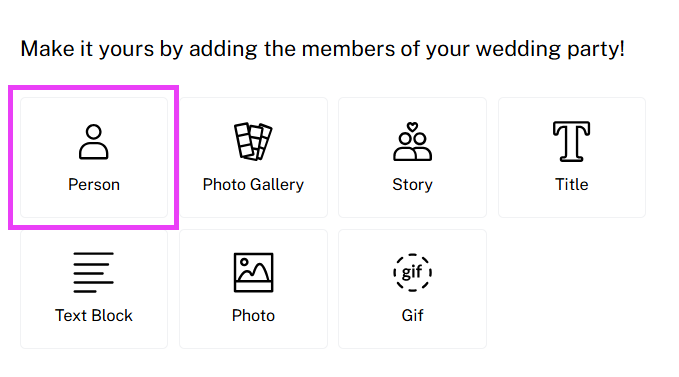This screenshot has height=377, width=679.
Task: Click the Person silhouette icon
Action: pos(94,142)
